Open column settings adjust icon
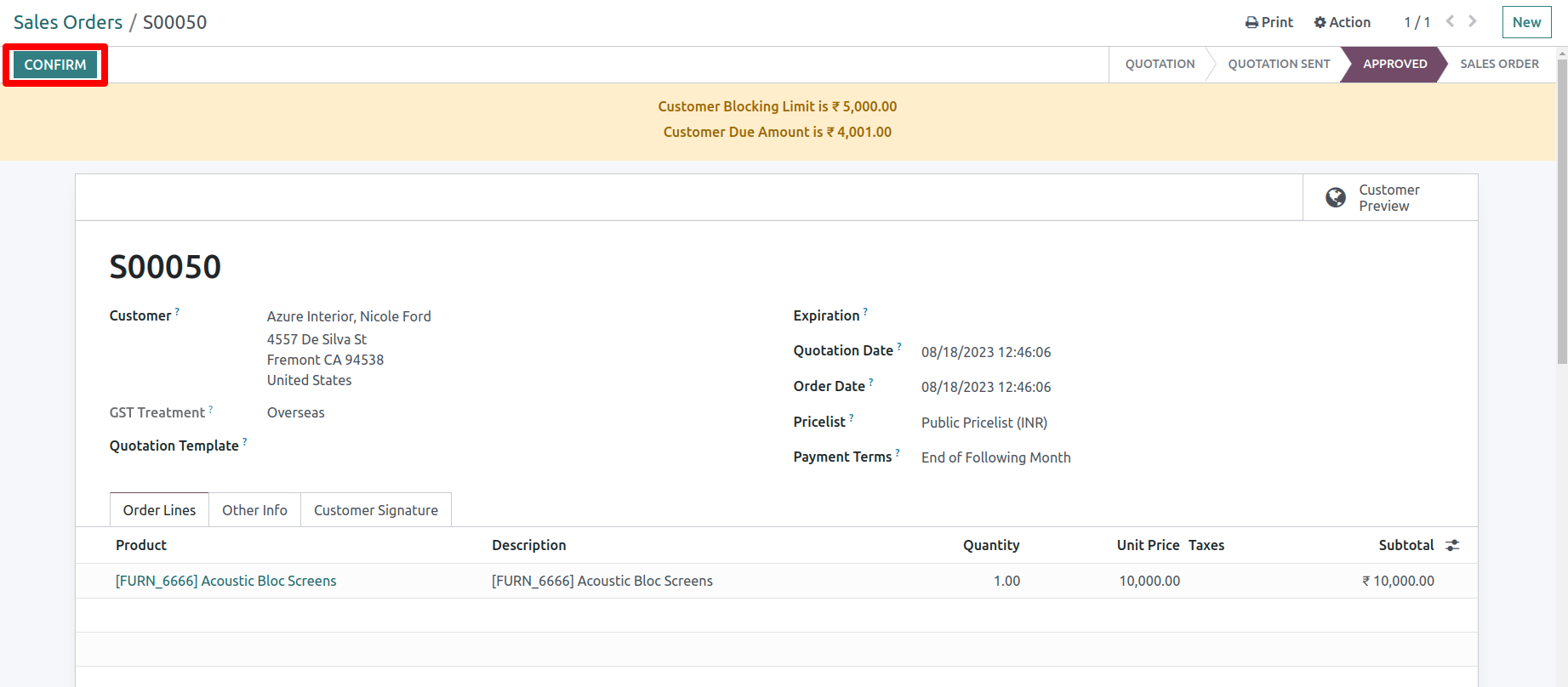 [x=1452, y=546]
